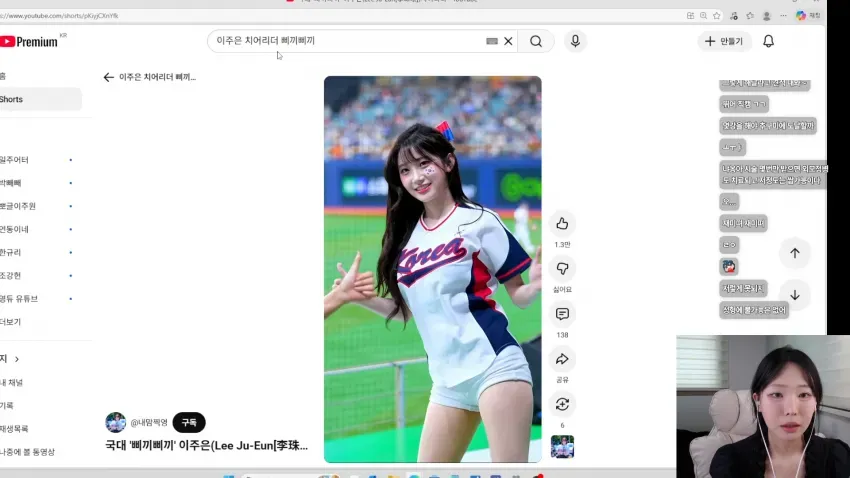Click the short title starting 국대
The width and height of the screenshot is (850, 478).
(x=207, y=445)
